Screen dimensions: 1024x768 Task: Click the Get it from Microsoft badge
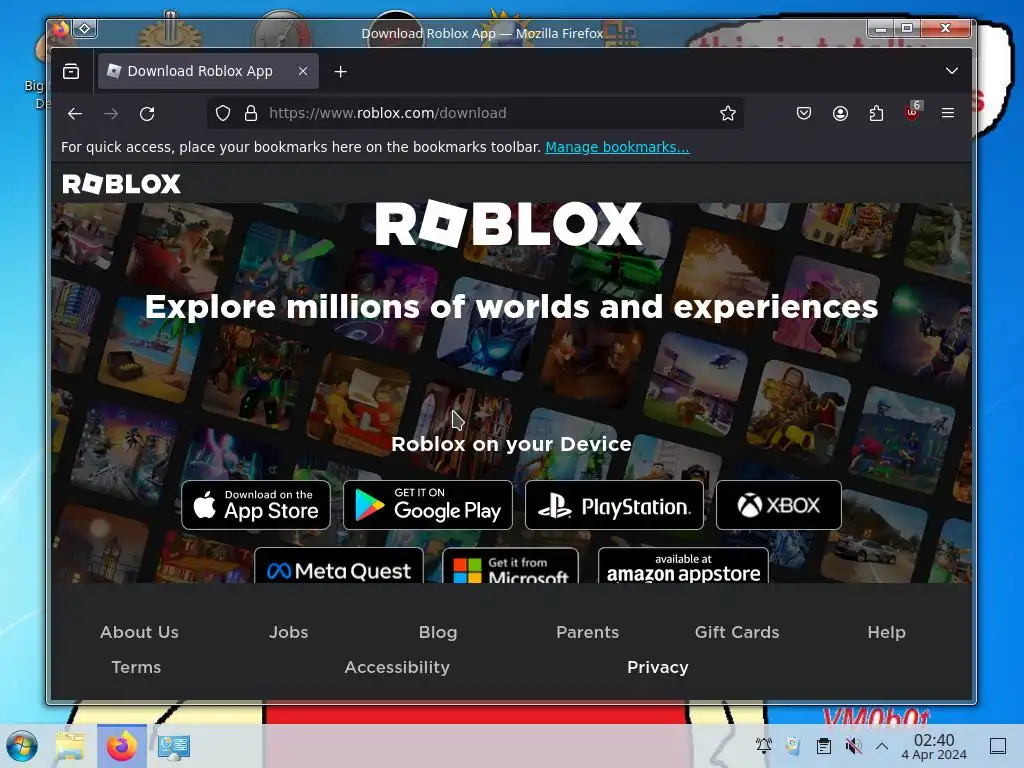pyautogui.click(x=510, y=566)
